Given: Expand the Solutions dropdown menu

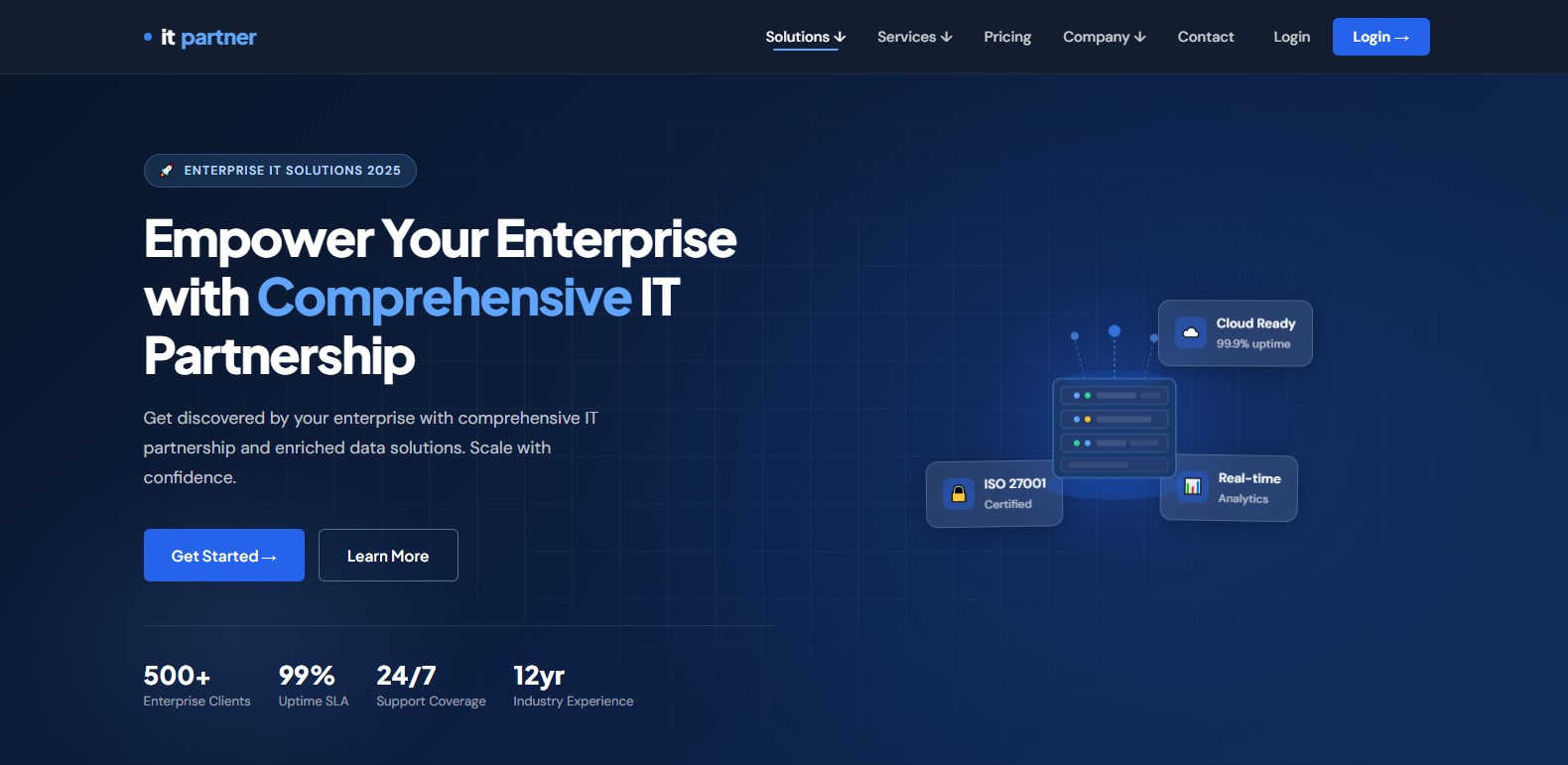Looking at the screenshot, I should [806, 37].
